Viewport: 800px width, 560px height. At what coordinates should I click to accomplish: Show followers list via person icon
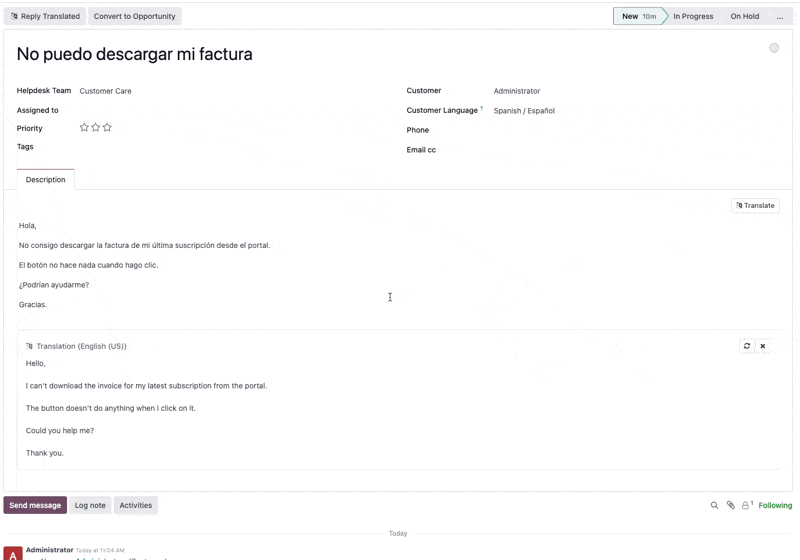746,506
